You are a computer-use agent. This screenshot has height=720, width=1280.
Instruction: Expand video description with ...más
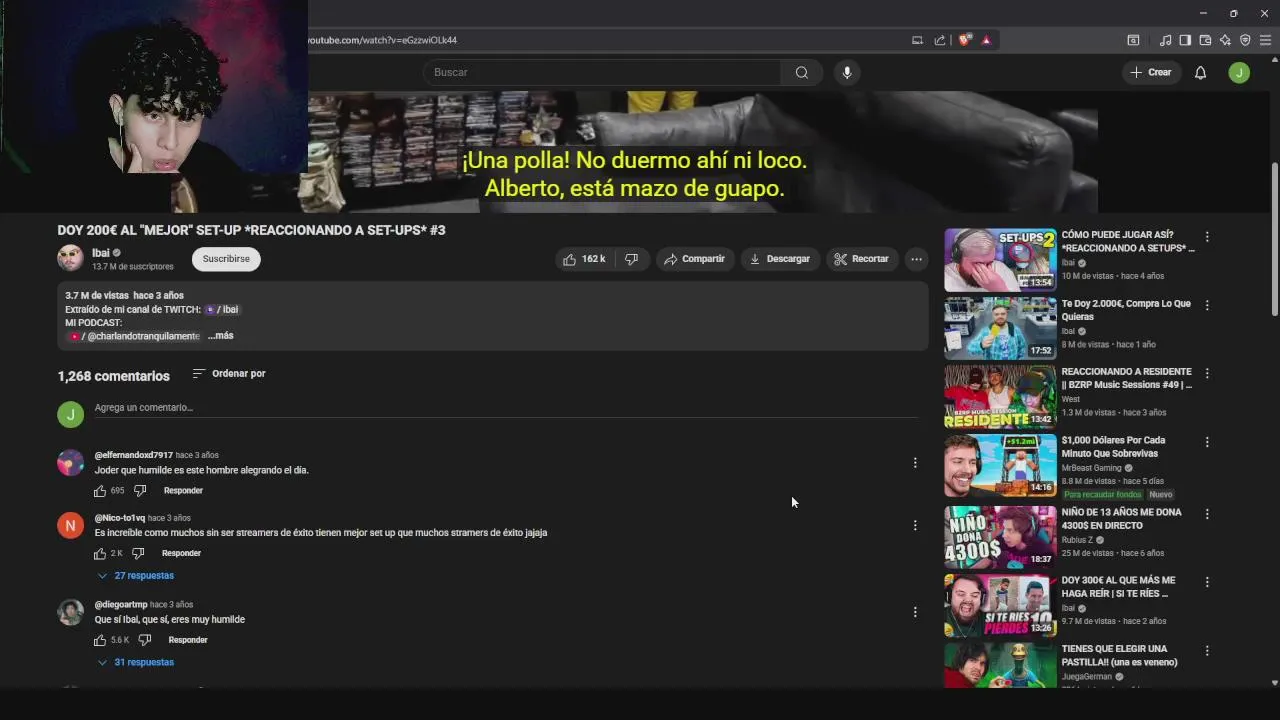coord(220,336)
